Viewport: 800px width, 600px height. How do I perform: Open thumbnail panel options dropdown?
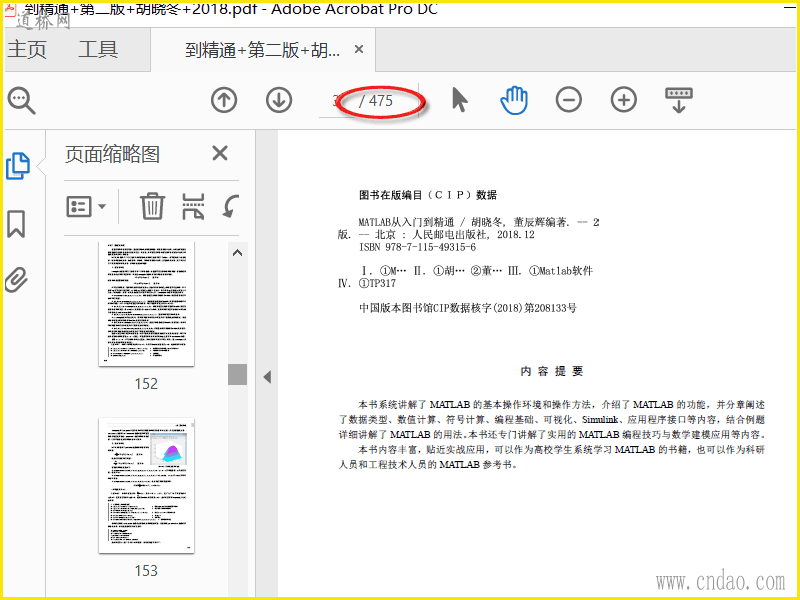click(86, 207)
